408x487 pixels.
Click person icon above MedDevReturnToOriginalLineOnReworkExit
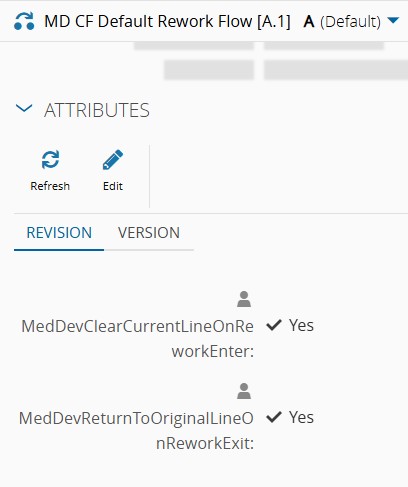point(244,391)
